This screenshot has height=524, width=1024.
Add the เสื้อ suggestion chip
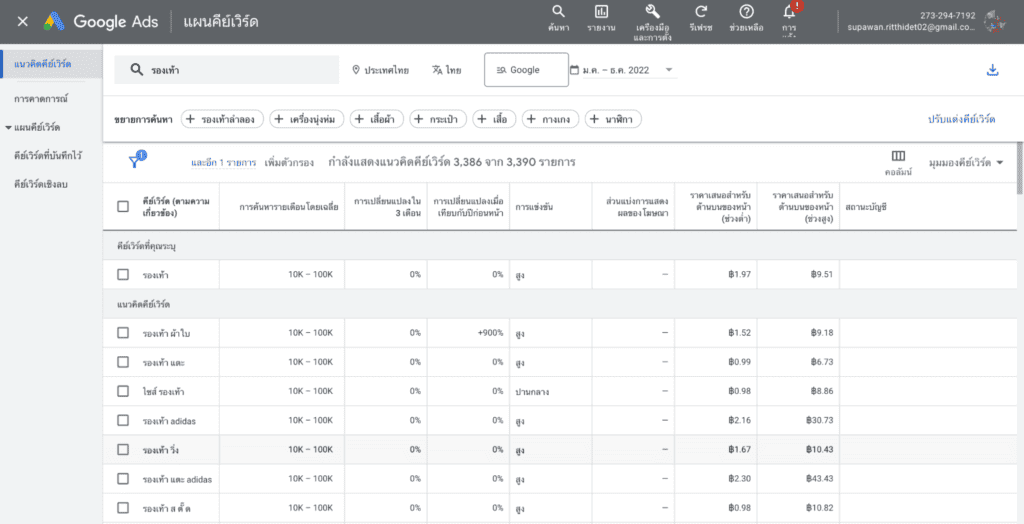pos(494,119)
